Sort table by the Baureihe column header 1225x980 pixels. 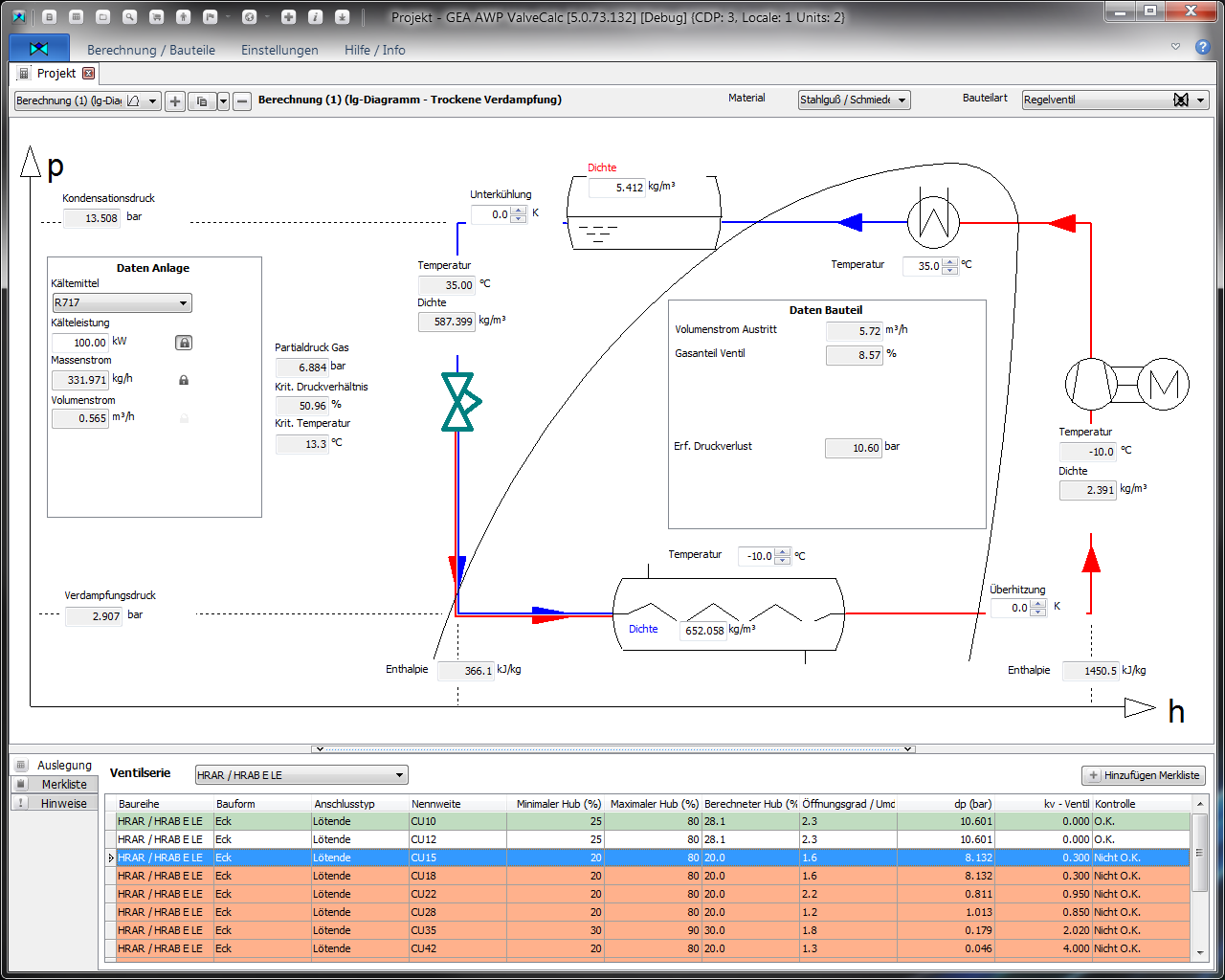[x=165, y=804]
